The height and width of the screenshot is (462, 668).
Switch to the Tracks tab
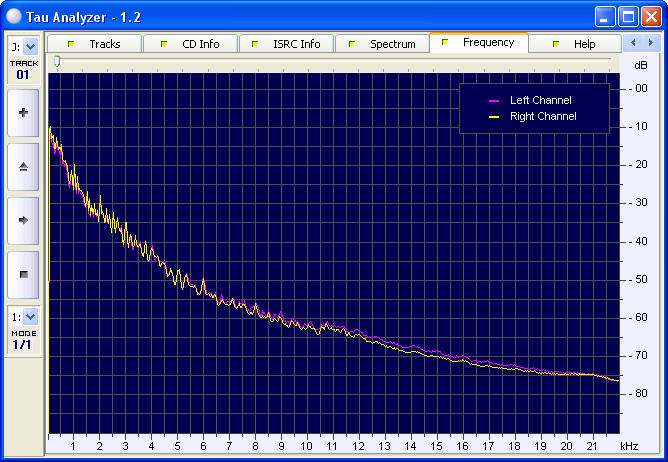(94, 44)
